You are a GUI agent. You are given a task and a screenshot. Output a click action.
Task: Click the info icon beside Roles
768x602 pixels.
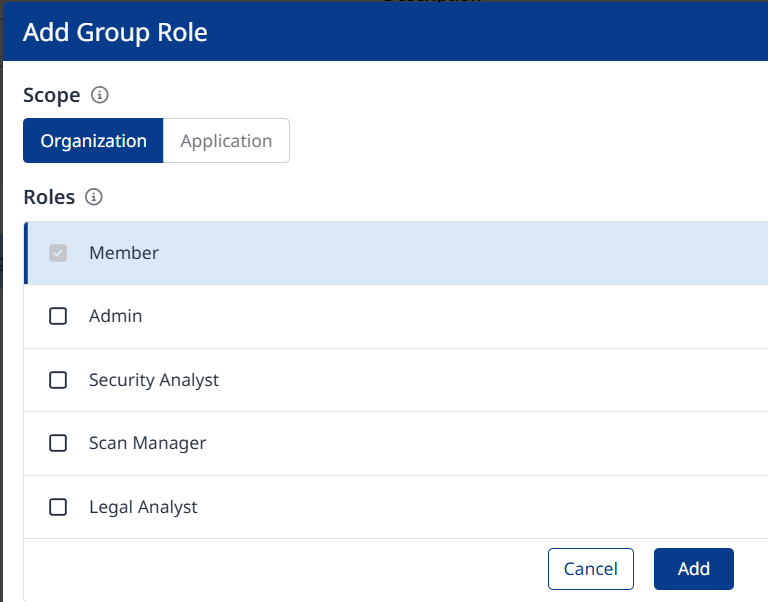[94, 197]
